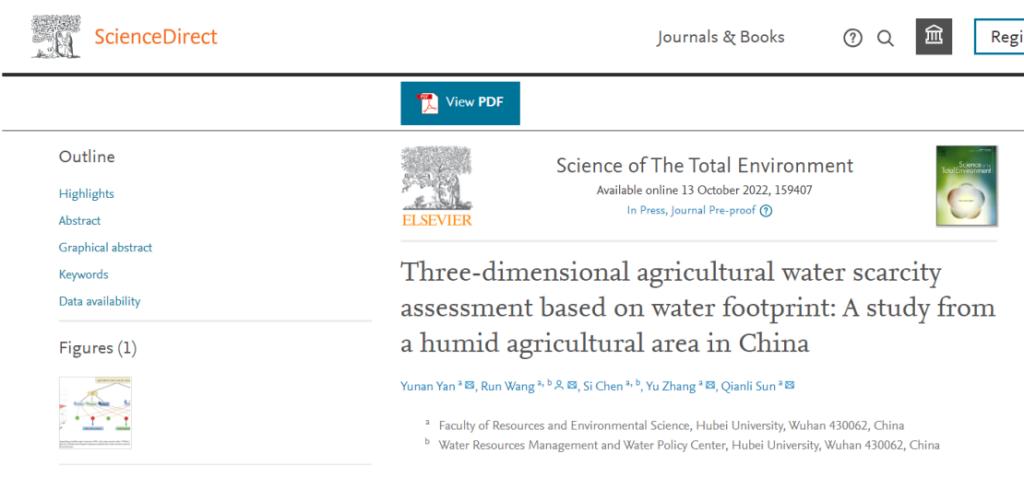Screen dimensions: 1024x477
Task: Jump to Highlights in the outline
Action: pos(86,194)
